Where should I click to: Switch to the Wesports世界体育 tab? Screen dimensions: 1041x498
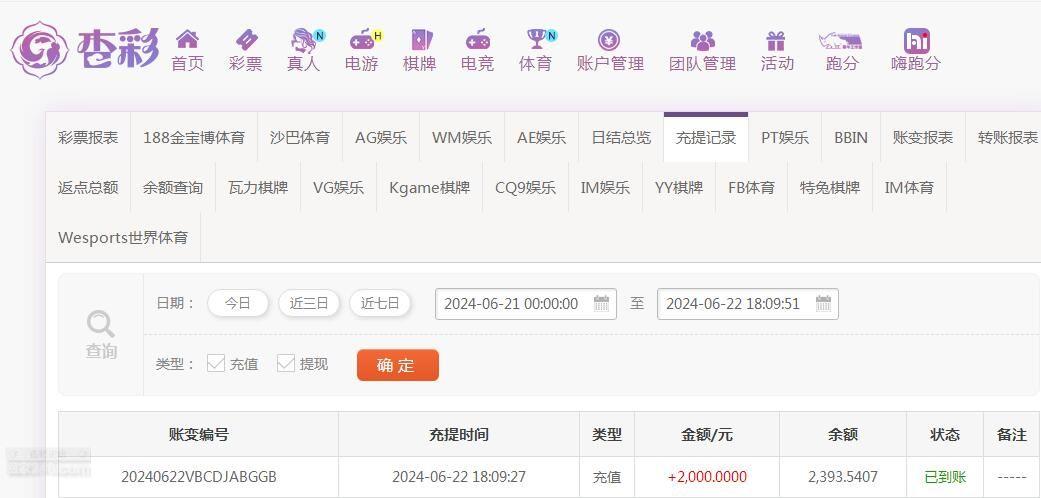[x=123, y=238]
